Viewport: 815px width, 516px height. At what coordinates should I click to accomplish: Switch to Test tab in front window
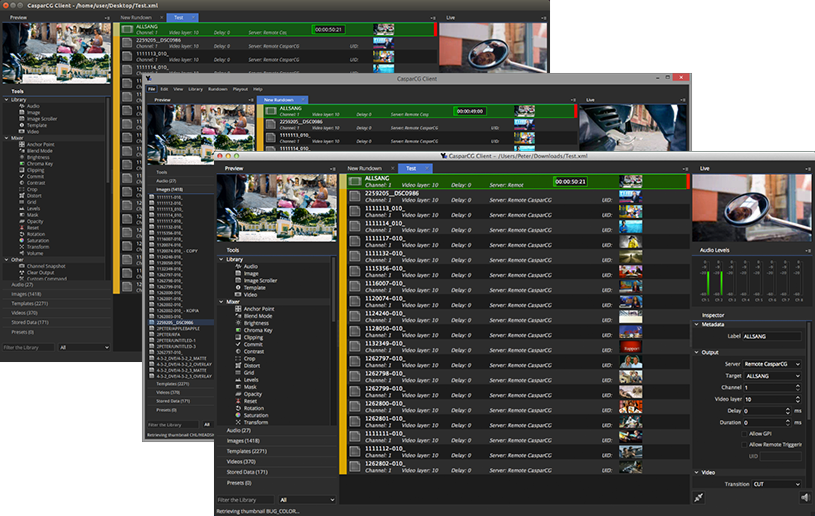[414, 168]
